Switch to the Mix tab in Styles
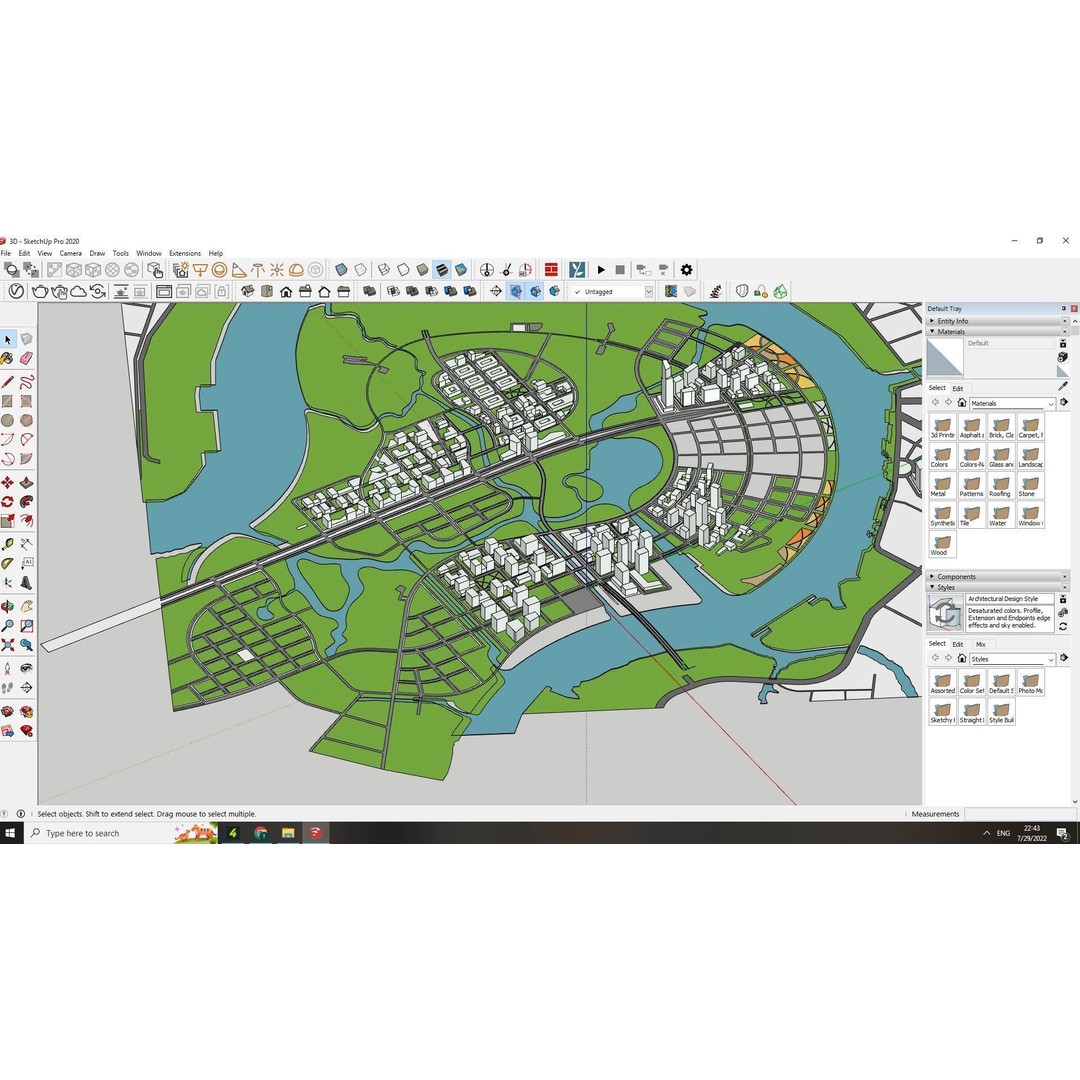Screen dimensions: 1080x1080 pyautogui.click(x=981, y=644)
